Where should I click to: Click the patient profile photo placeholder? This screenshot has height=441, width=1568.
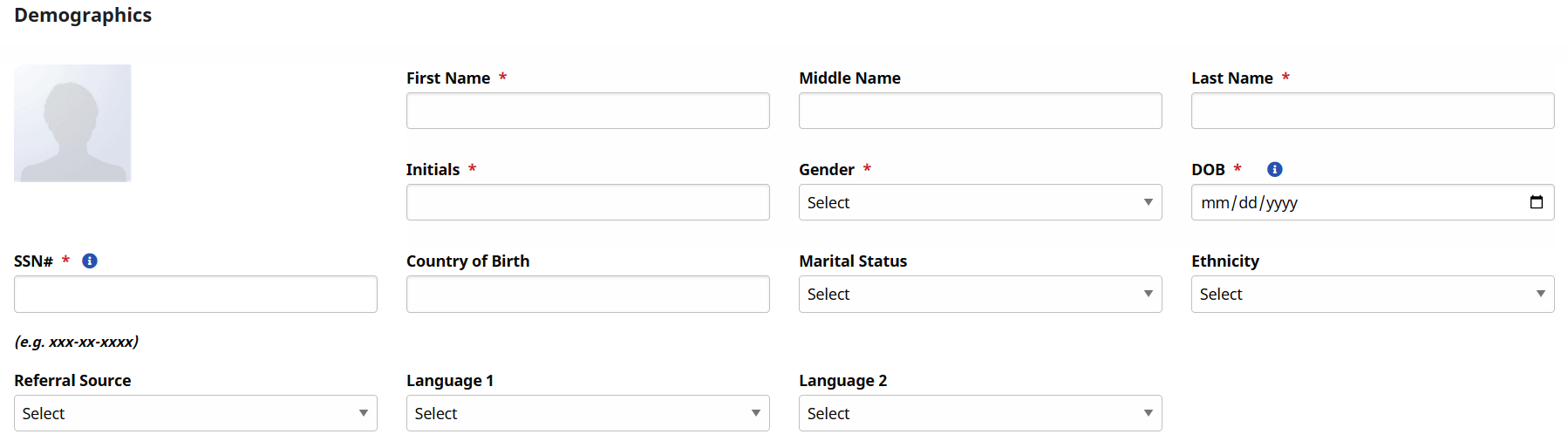72,123
